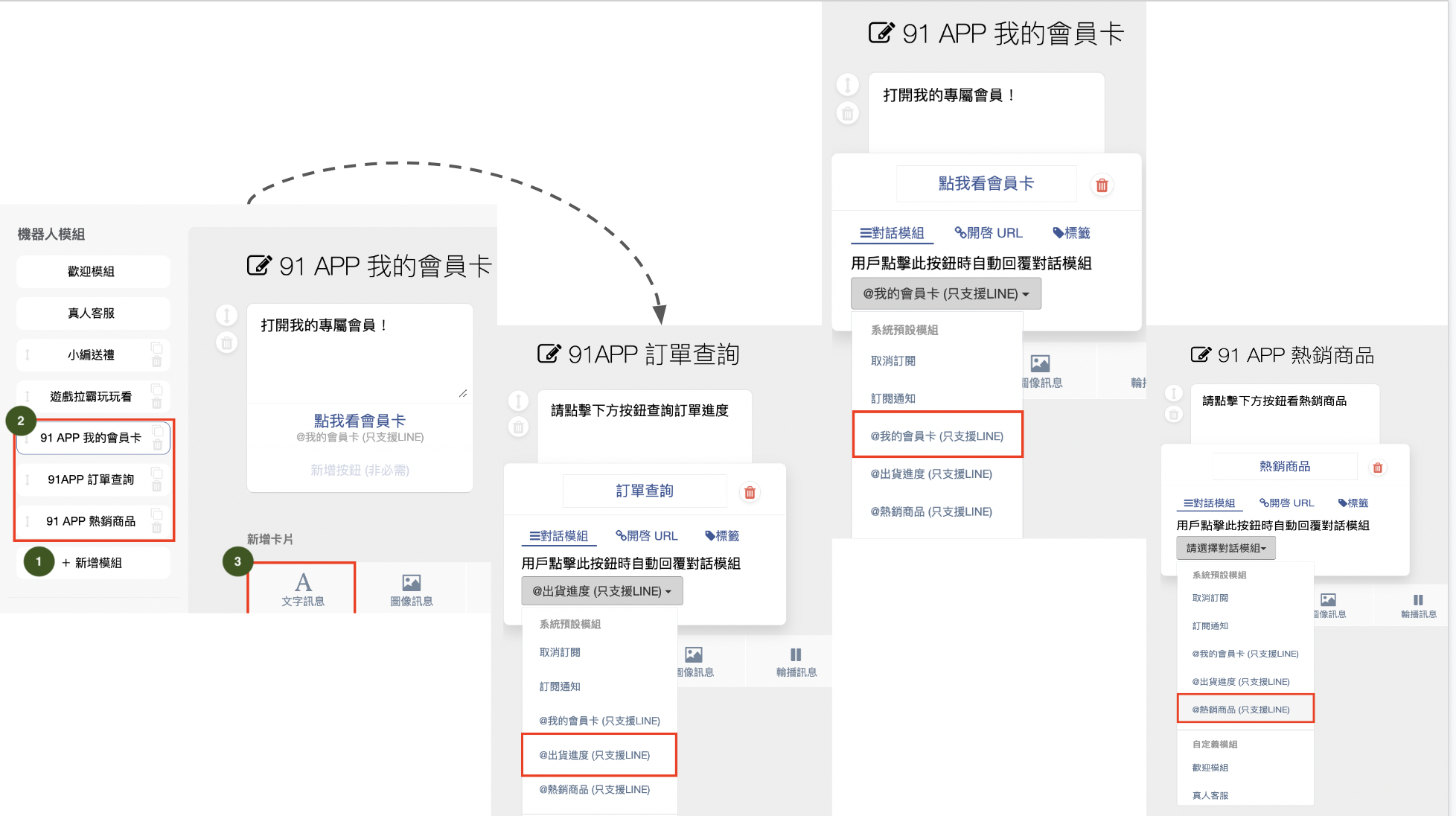This screenshot has height=816, width=1456.
Task: Switch to 對話模組 tab in 訂單查詢 panel
Action: 559,536
